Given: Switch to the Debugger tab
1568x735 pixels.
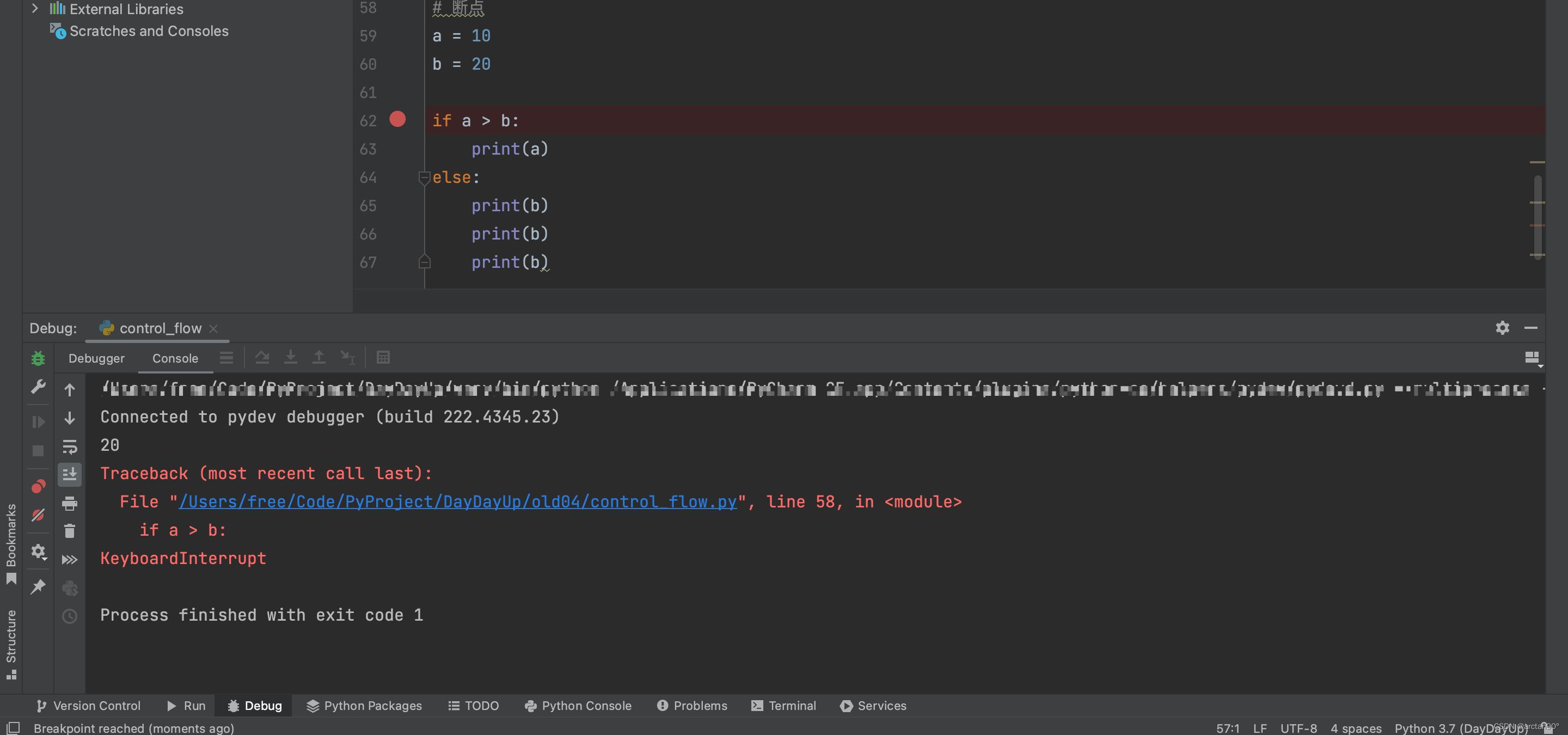Looking at the screenshot, I should 96,358.
